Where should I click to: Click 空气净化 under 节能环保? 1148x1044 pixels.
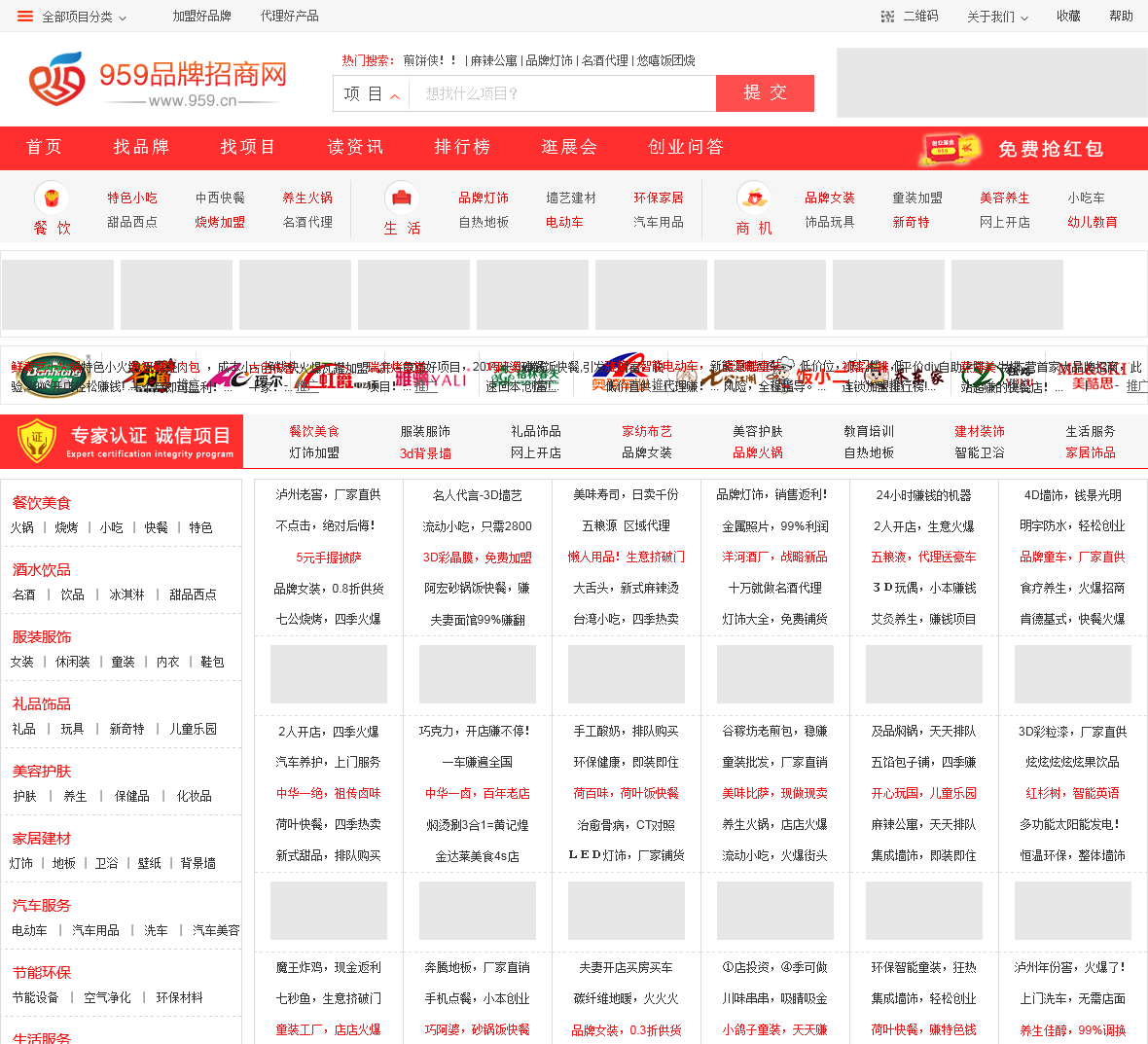[108, 998]
